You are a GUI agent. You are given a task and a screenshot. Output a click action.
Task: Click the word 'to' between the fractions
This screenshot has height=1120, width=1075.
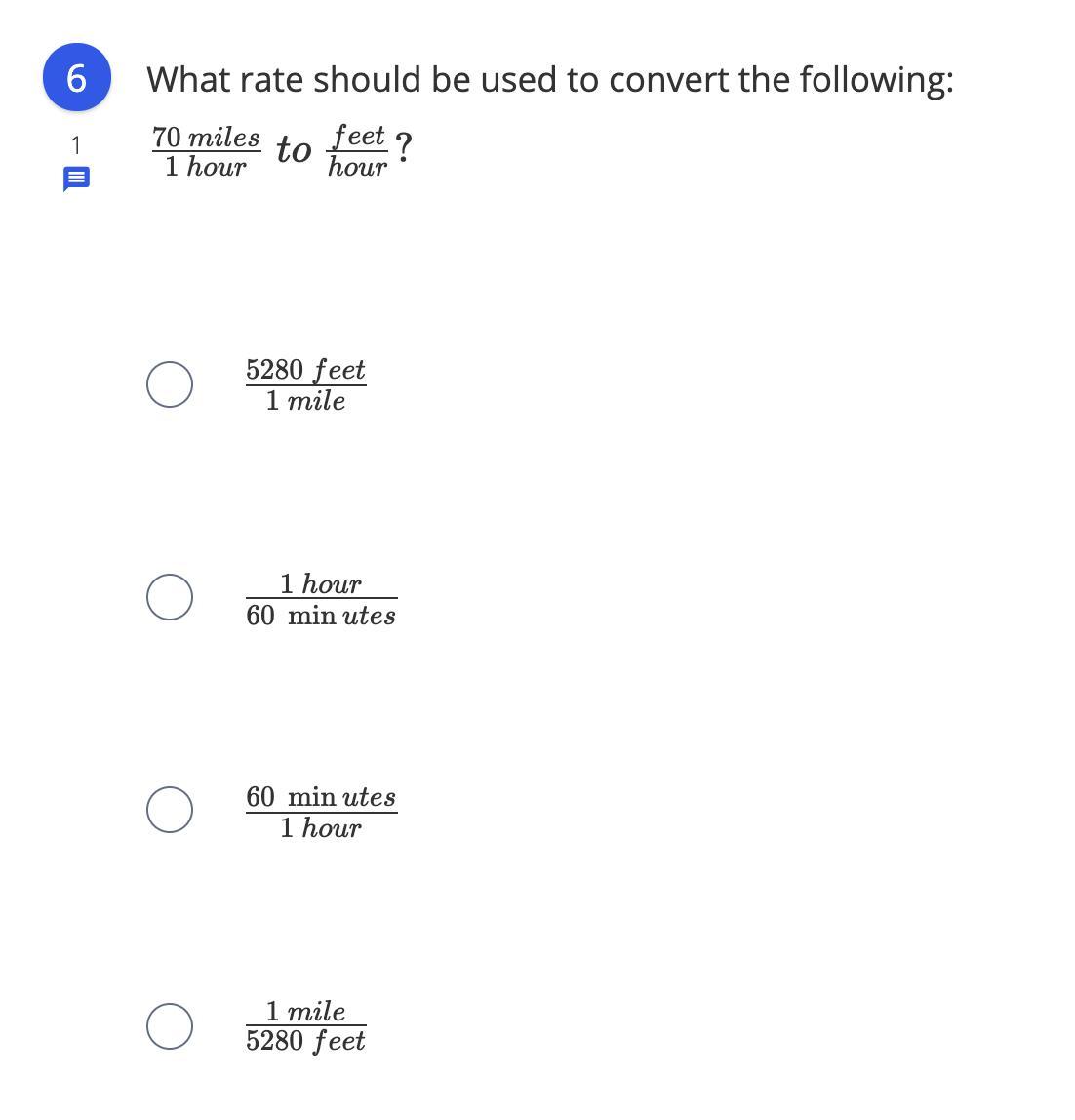click(294, 150)
